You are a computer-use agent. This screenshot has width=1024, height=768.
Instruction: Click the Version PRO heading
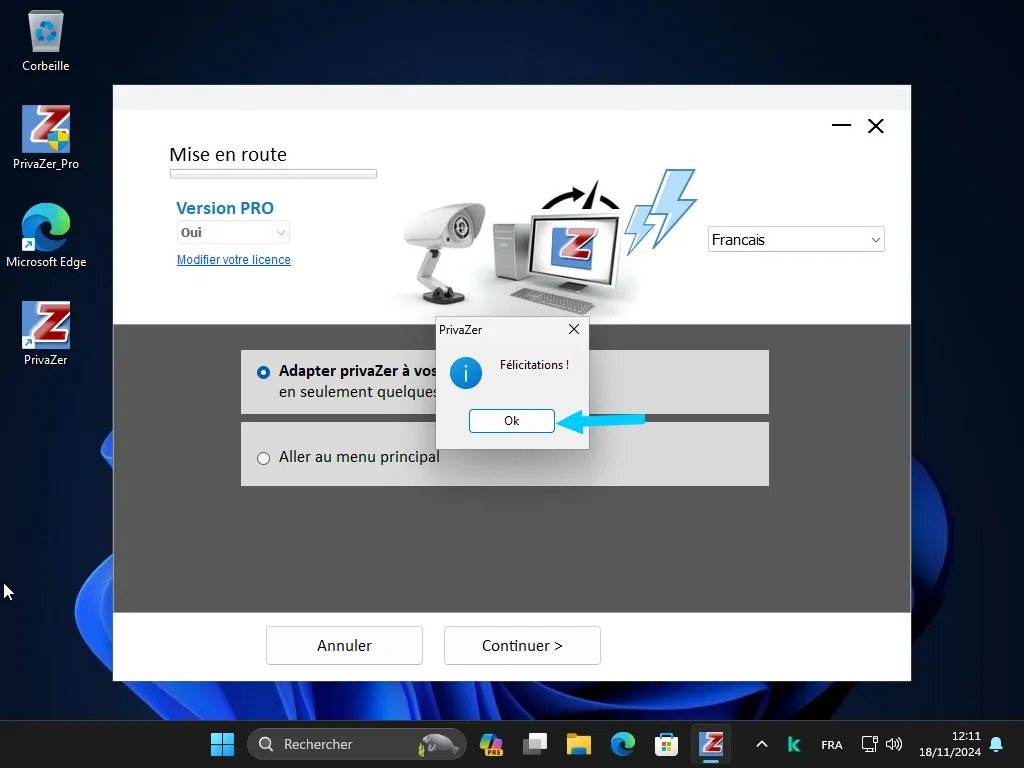click(225, 208)
